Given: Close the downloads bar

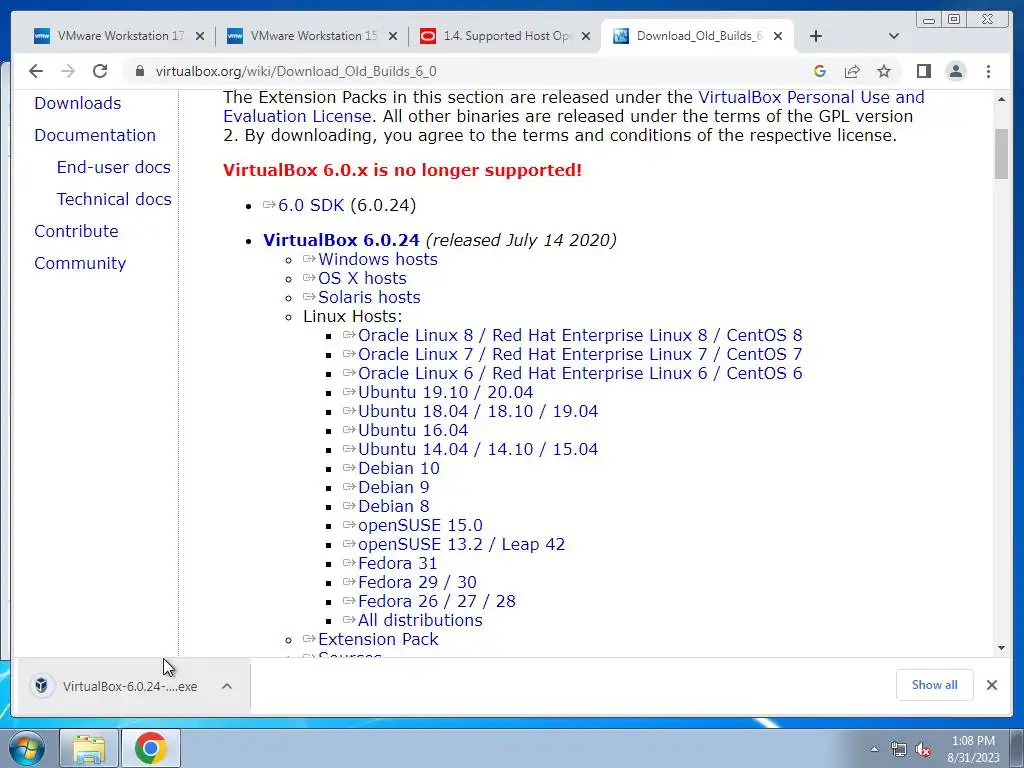Looking at the screenshot, I should click(992, 685).
